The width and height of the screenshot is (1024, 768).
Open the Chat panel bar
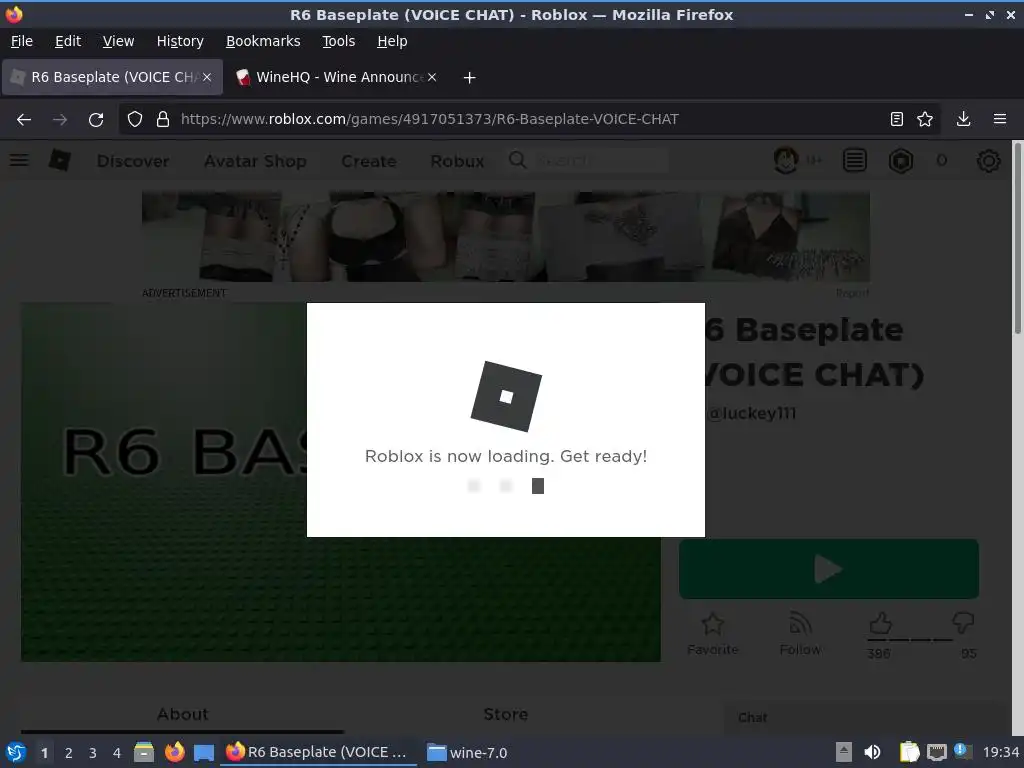coord(867,718)
